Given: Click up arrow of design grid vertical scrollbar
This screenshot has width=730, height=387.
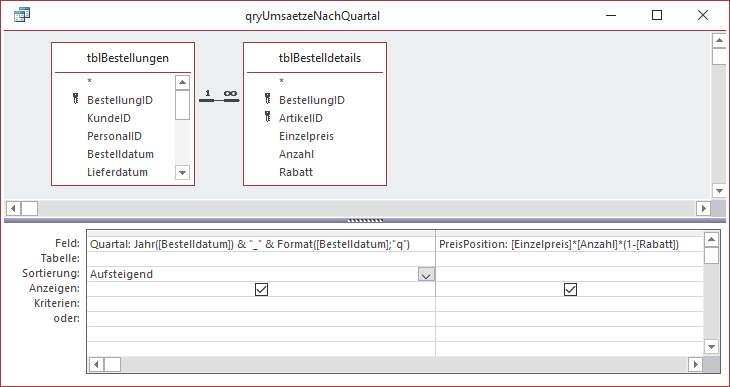Looking at the screenshot, I should [x=711, y=240].
